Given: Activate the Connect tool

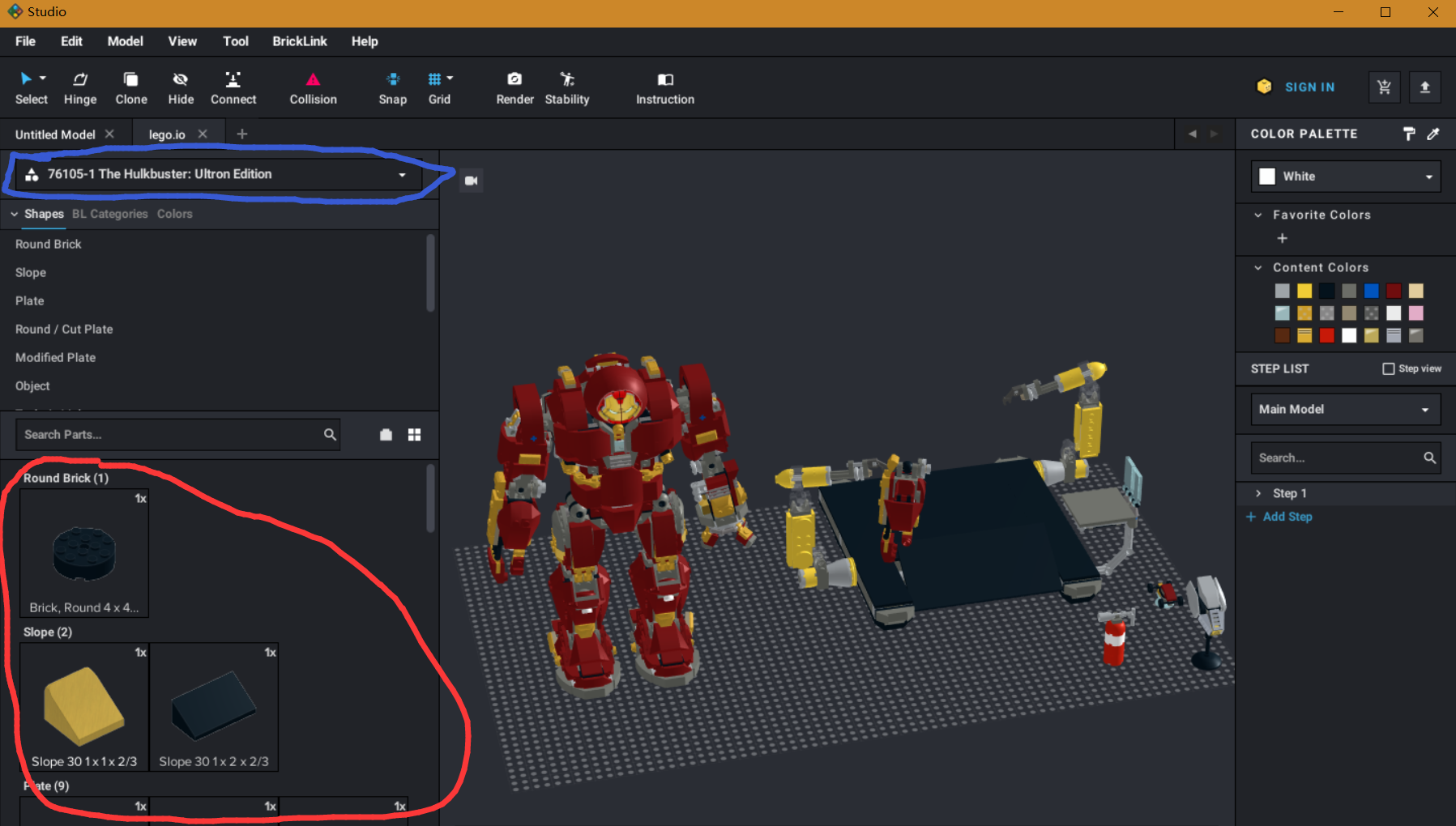Looking at the screenshot, I should click(x=233, y=87).
